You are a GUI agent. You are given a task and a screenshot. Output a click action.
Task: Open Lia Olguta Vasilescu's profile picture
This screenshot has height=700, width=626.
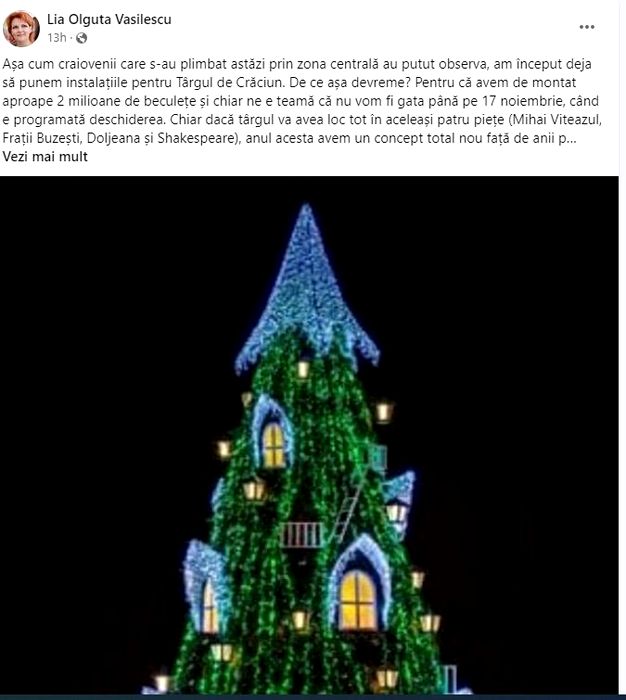click(x=21, y=29)
